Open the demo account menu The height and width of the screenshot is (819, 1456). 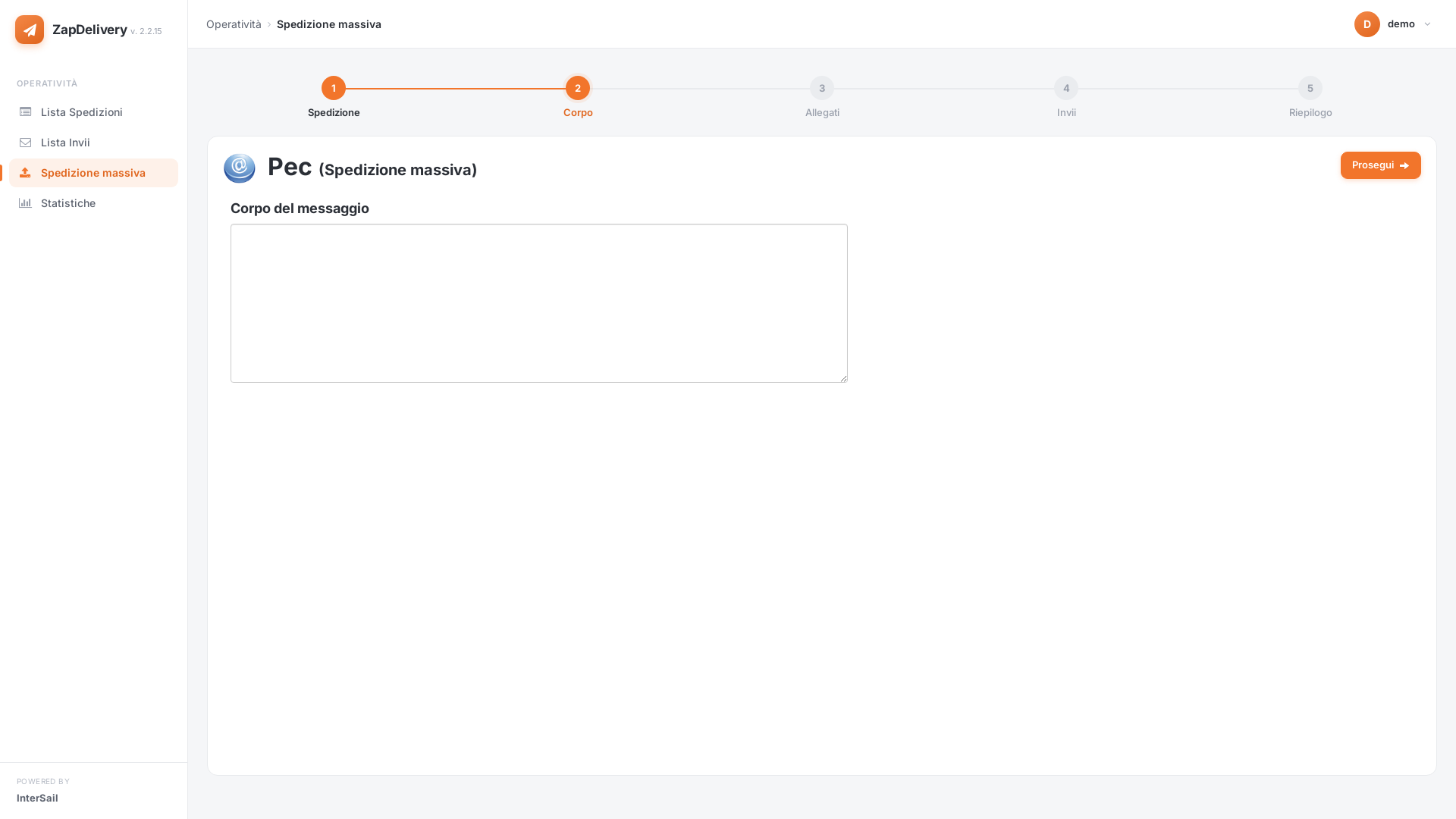[1393, 24]
